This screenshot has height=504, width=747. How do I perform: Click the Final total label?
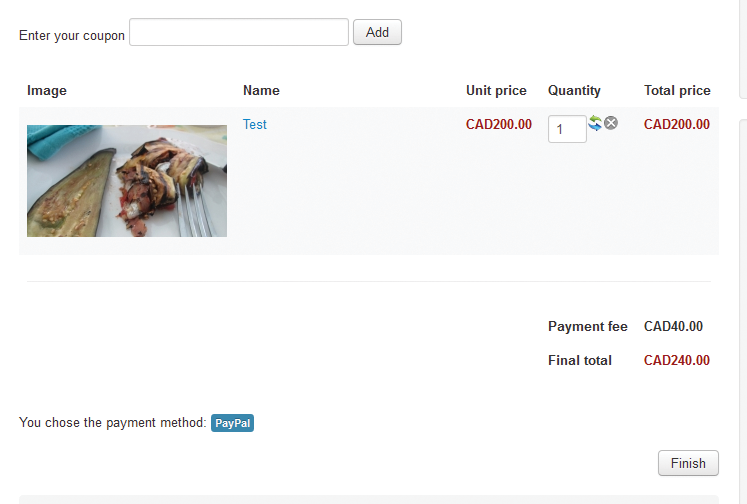click(580, 360)
